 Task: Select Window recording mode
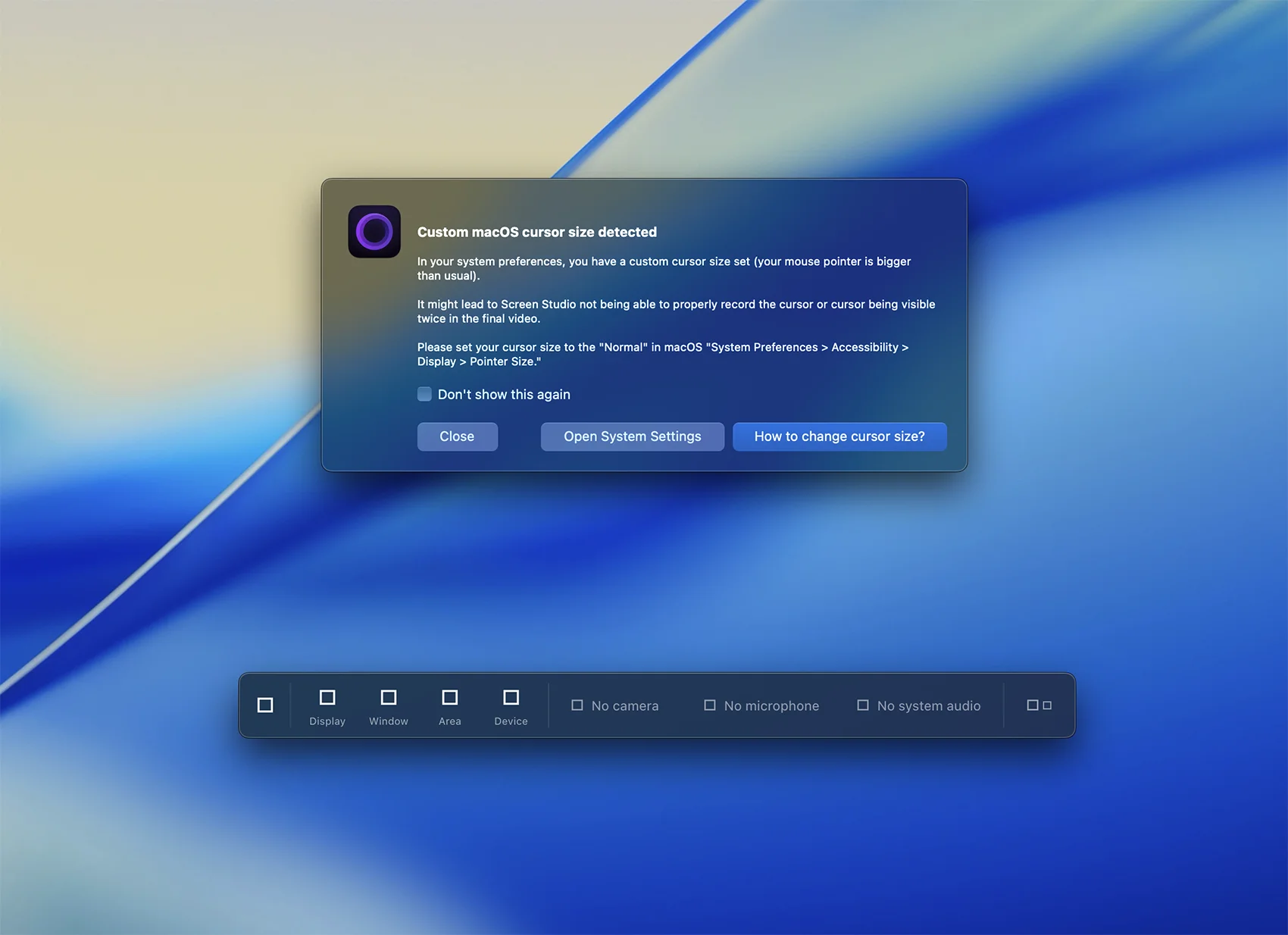389,698
